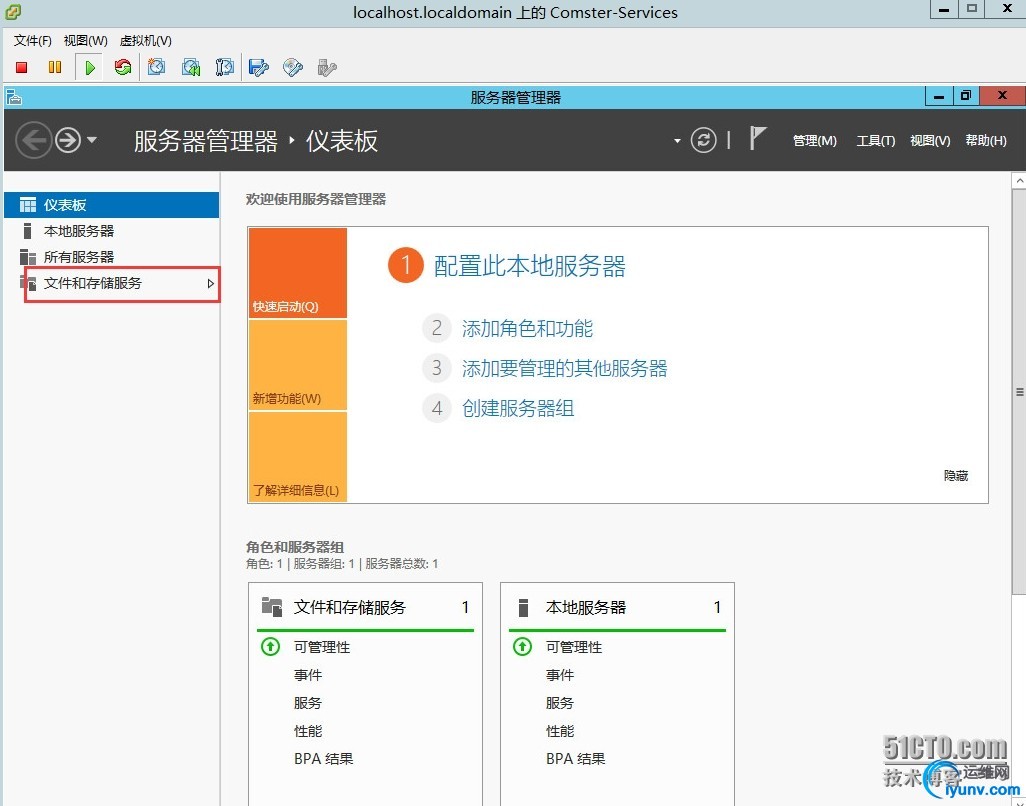Click the Reset VM toolbar icon
Image resolution: width=1026 pixels, height=806 pixels.
122,67
